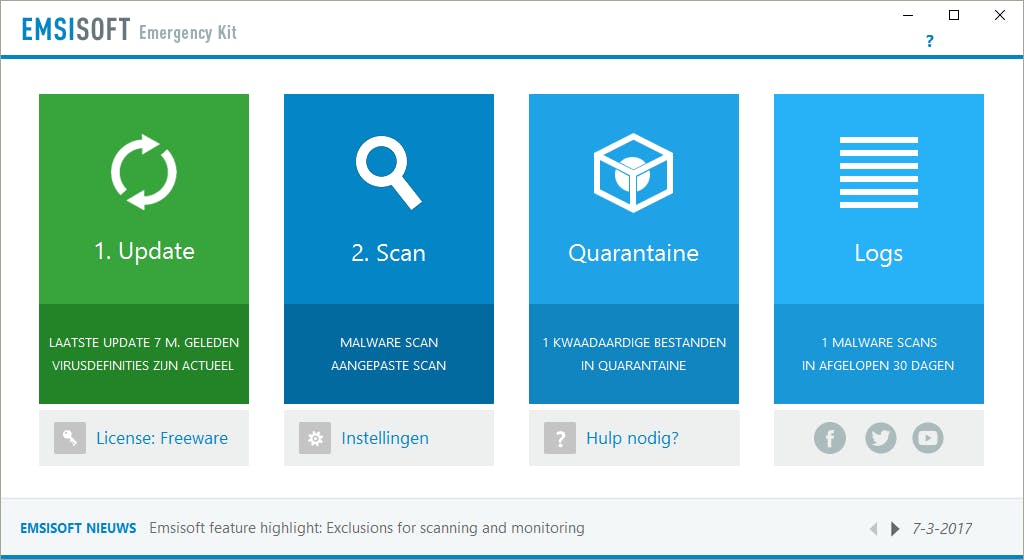Click the Scan magnifying glass icon
The height and width of the screenshot is (560, 1024).
(x=389, y=172)
